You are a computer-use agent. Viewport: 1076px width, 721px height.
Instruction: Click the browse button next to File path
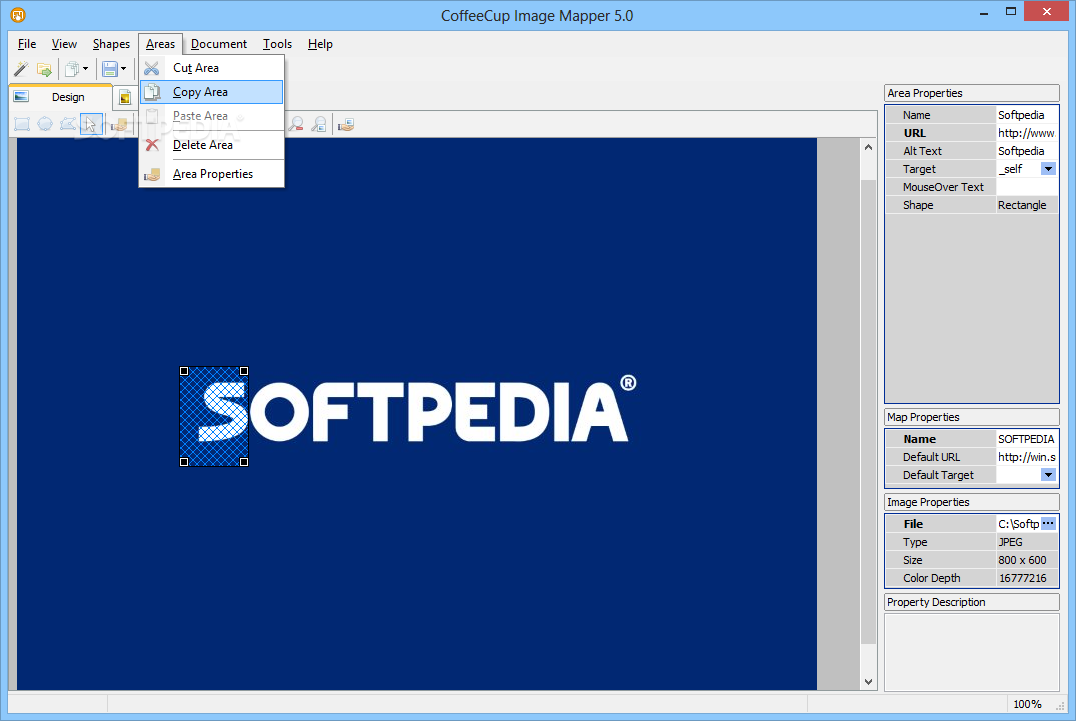[x=1048, y=523]
